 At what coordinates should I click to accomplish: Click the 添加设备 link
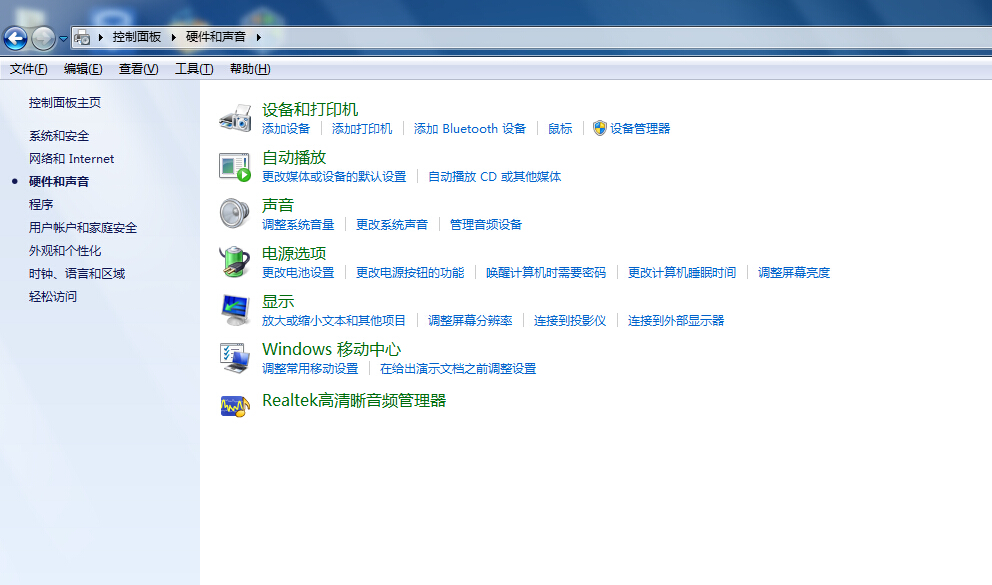pos(286,129)
